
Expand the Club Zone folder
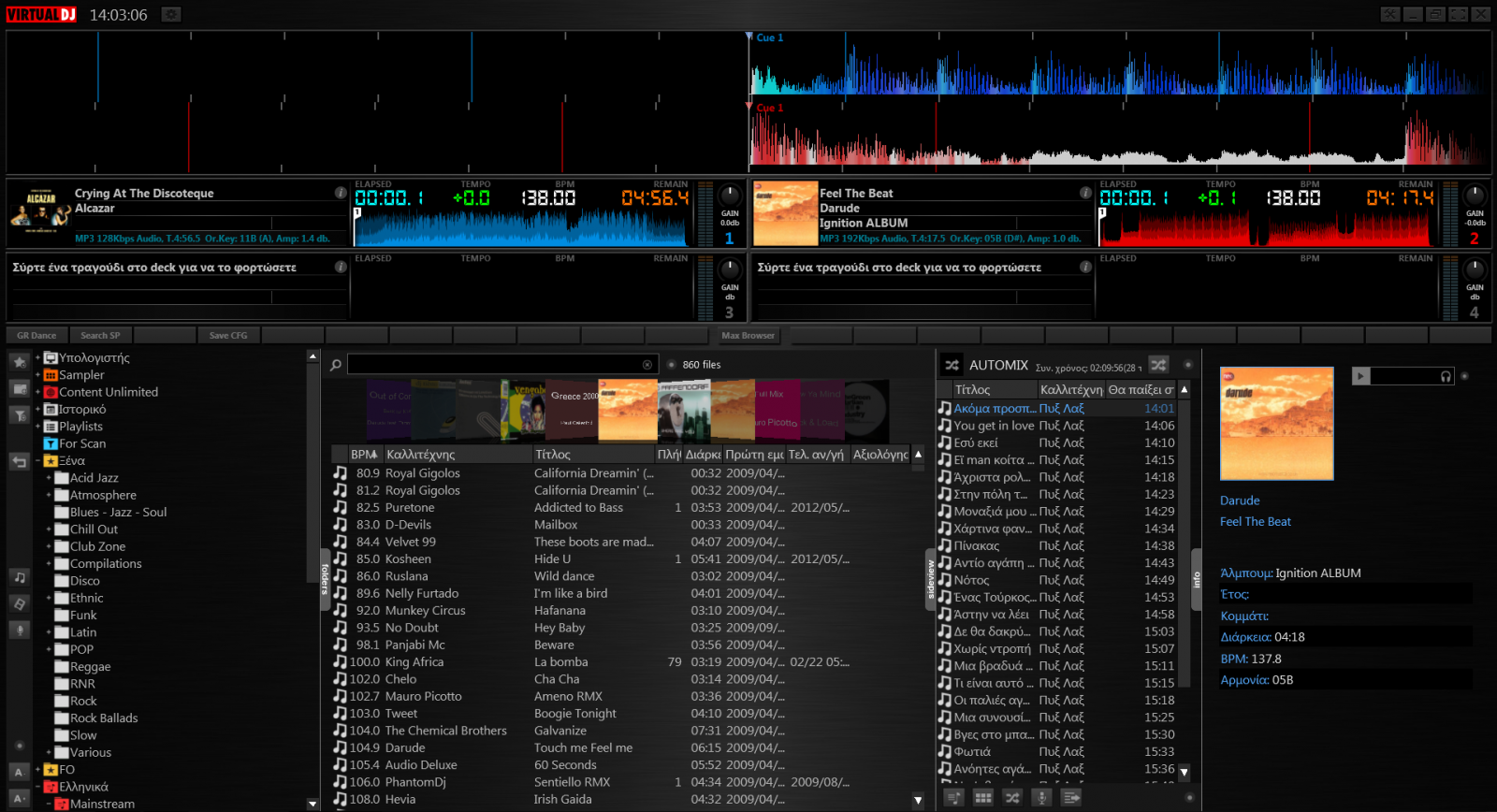[x=49, y=546]
